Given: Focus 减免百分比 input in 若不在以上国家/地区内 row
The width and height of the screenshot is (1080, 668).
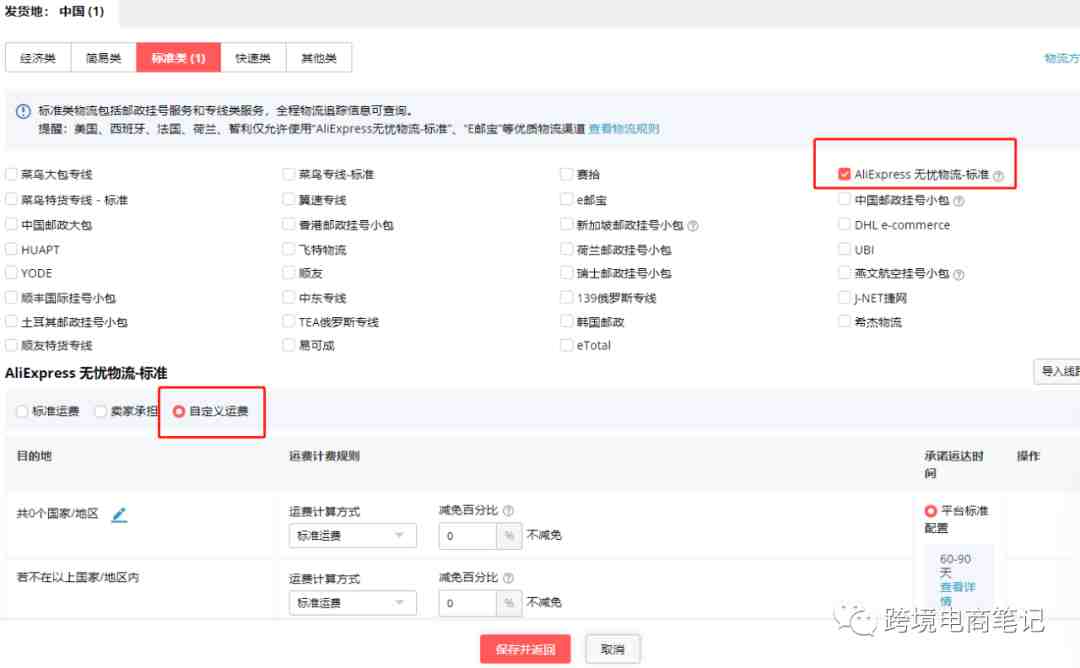Looking at the screenshot, I should pos(468,603).
